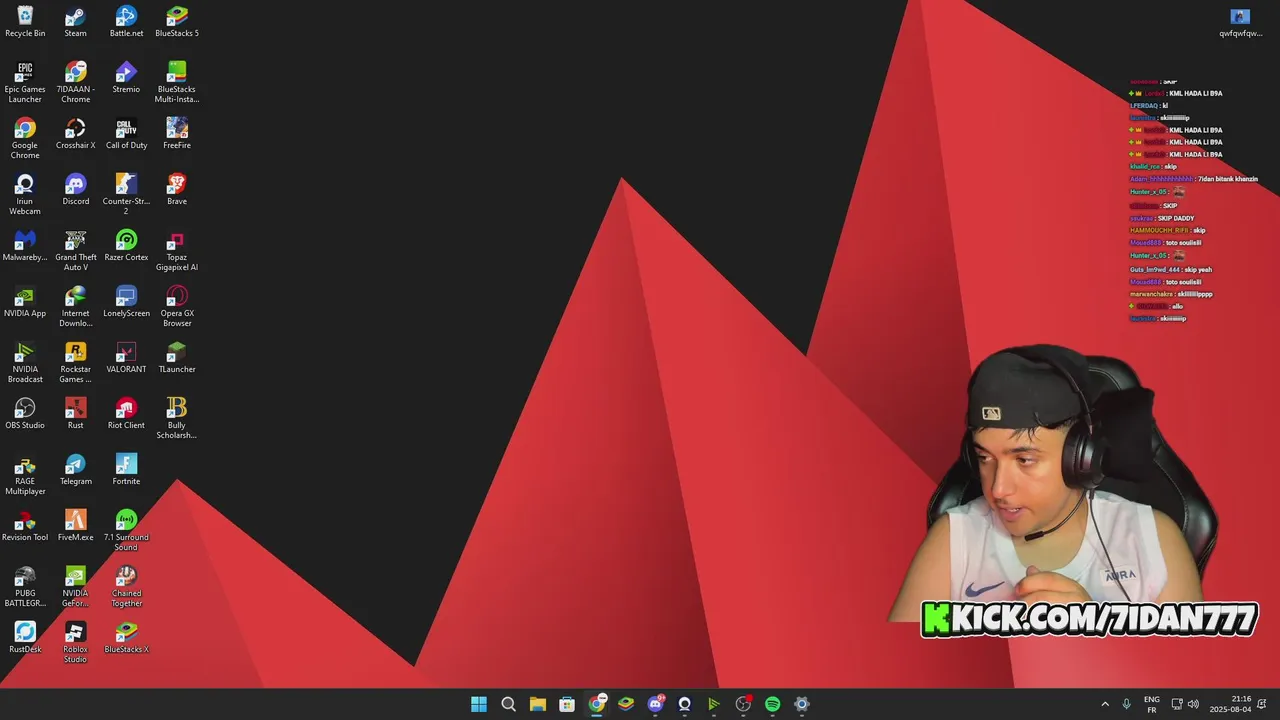Select the Topaz Gigapixel AI icon
Image resolution: width=1280 pixels, height=720 pixels.
(177, 250)
